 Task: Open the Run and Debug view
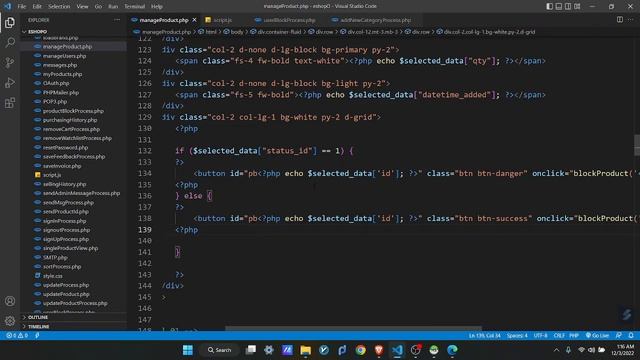[10, 83]
